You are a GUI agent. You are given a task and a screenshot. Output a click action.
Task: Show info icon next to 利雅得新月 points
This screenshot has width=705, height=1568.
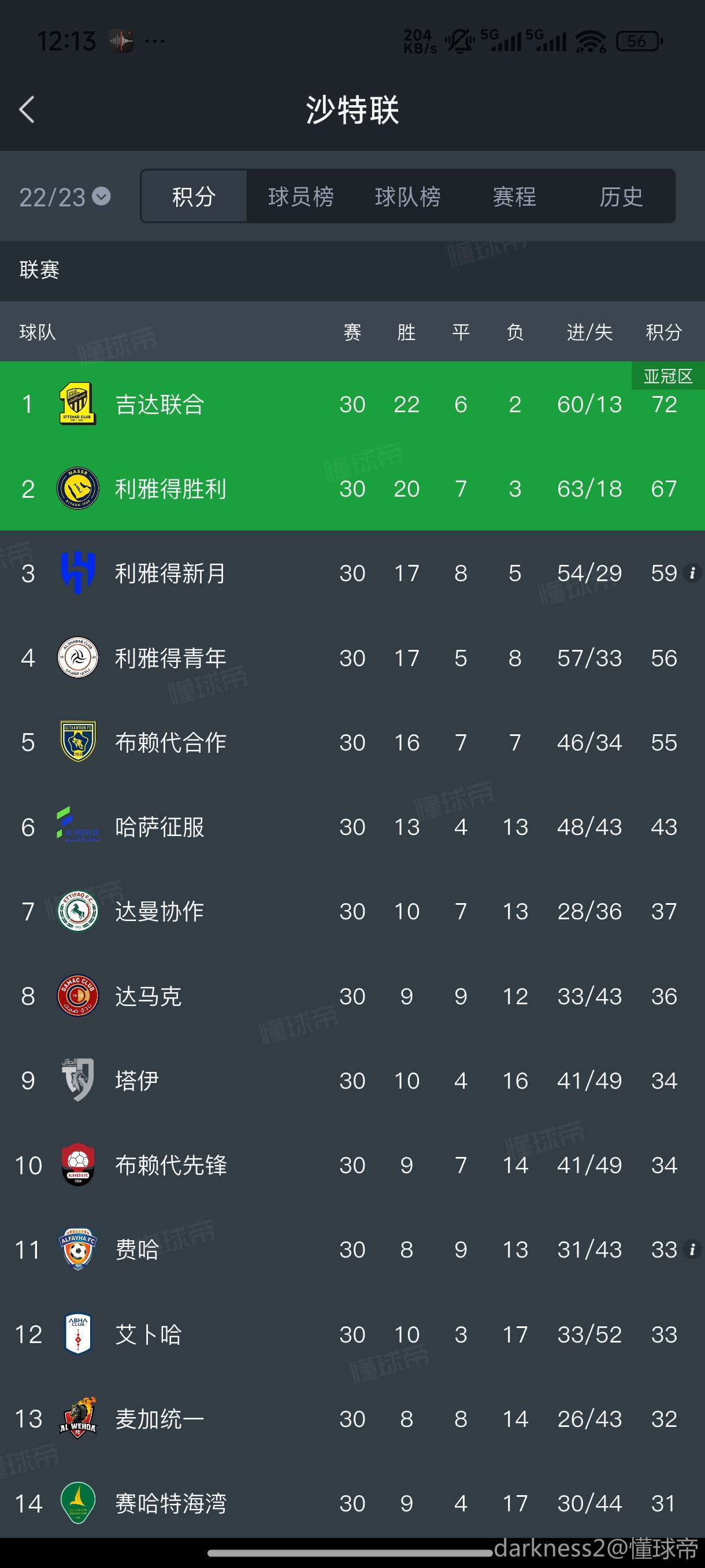click(x=692, y=573)
